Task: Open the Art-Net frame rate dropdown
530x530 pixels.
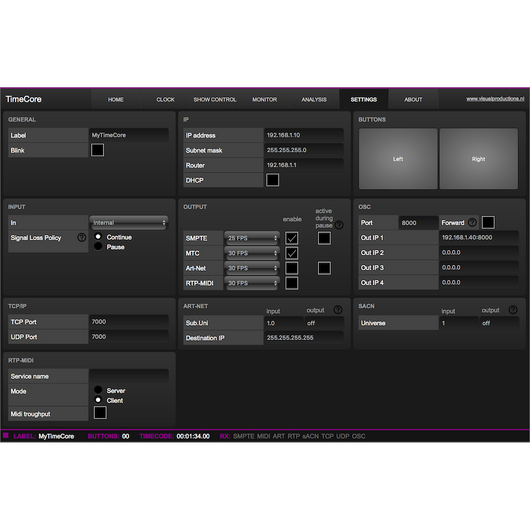Action: point(252,268)
